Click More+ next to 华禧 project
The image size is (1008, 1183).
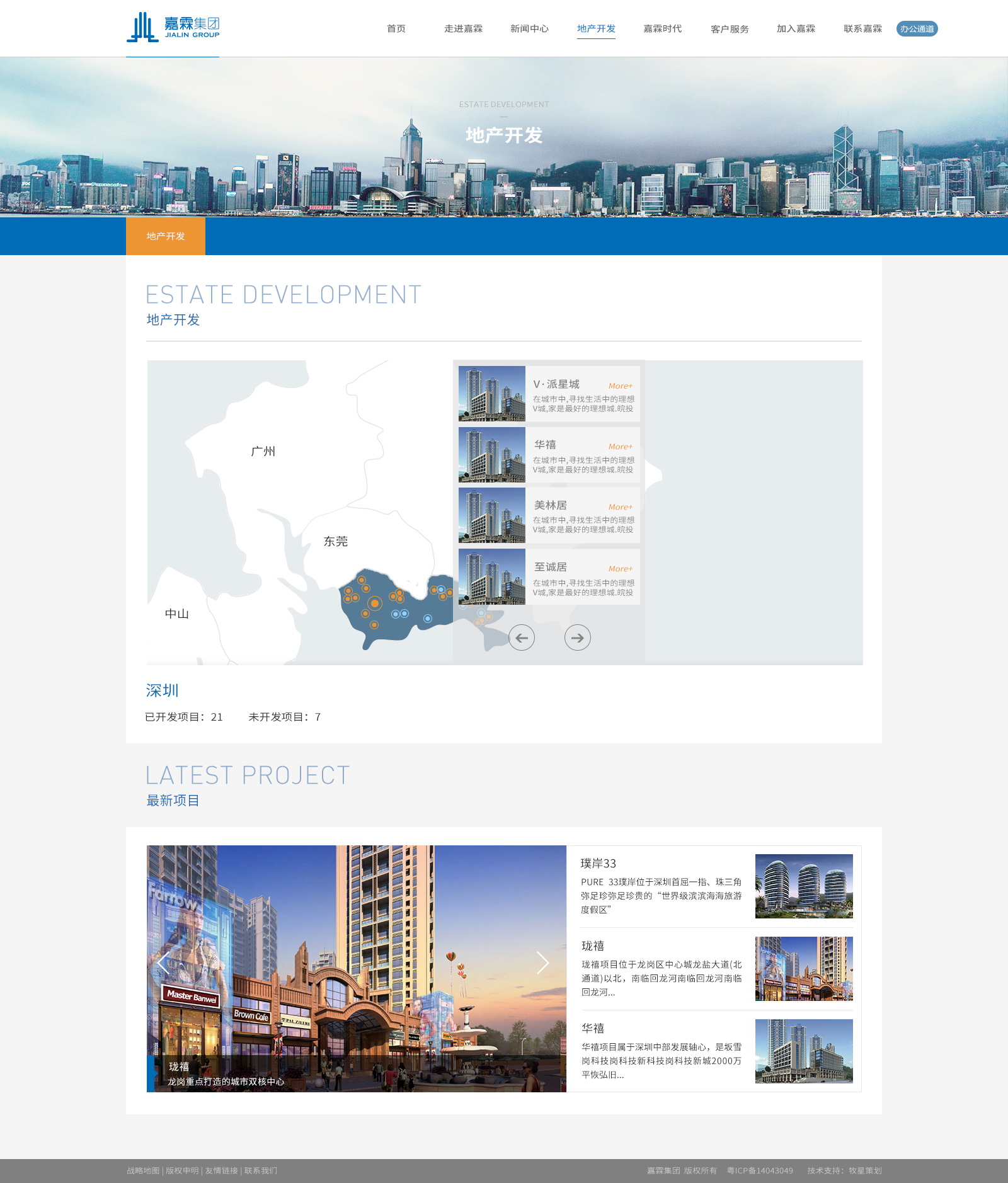pyautogui.click(x=620, y=446)
